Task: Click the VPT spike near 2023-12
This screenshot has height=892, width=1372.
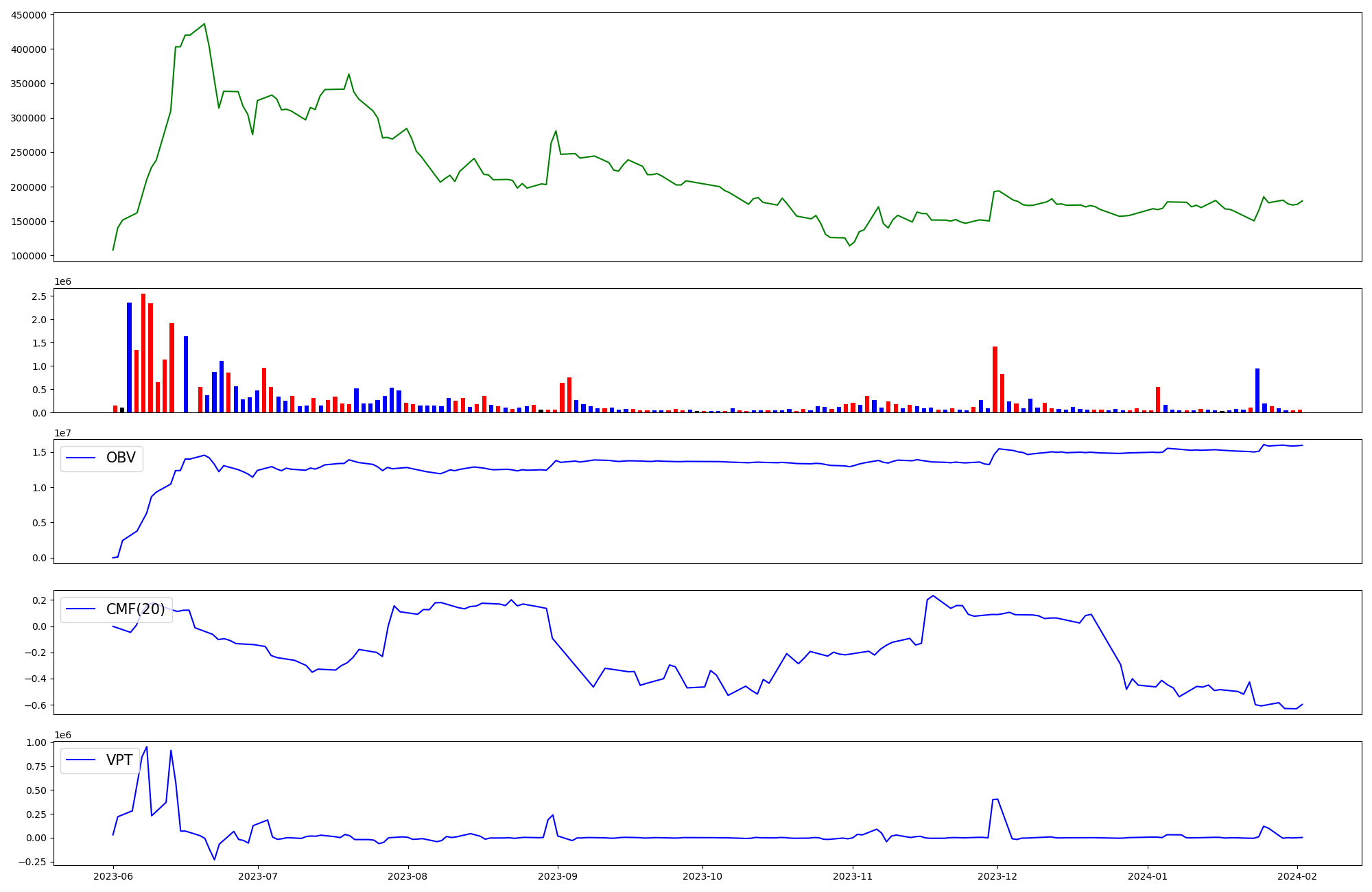Action: (995, 800)
